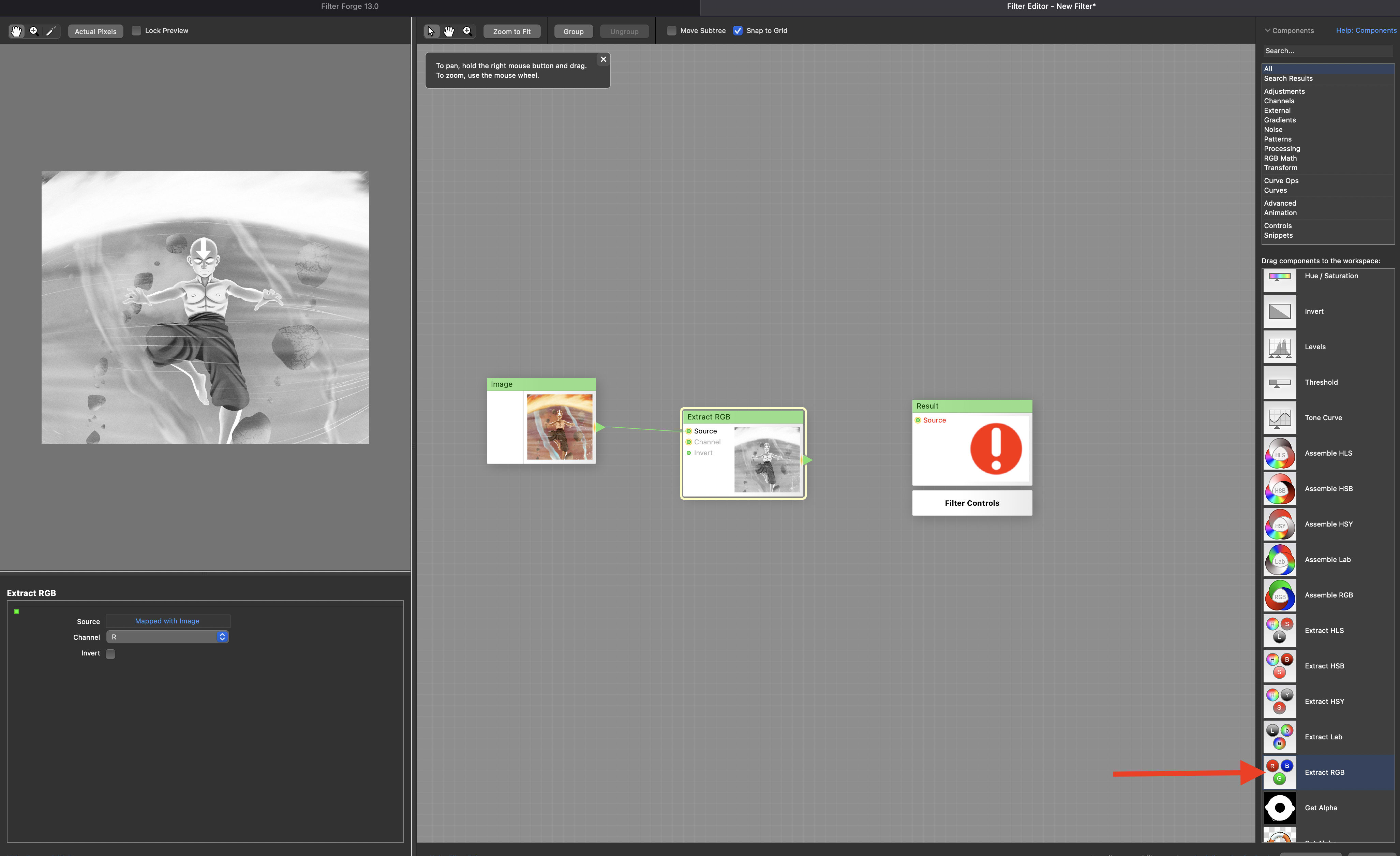Select the Transform category
The image size is (1400, 856).
tap(1328, 168)
